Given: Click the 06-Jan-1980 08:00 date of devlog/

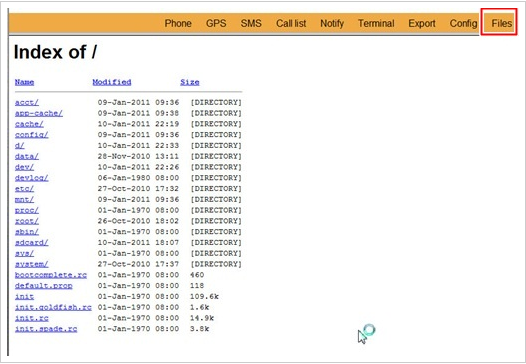Looking at the screenshot, I should [x=138, y=178].
